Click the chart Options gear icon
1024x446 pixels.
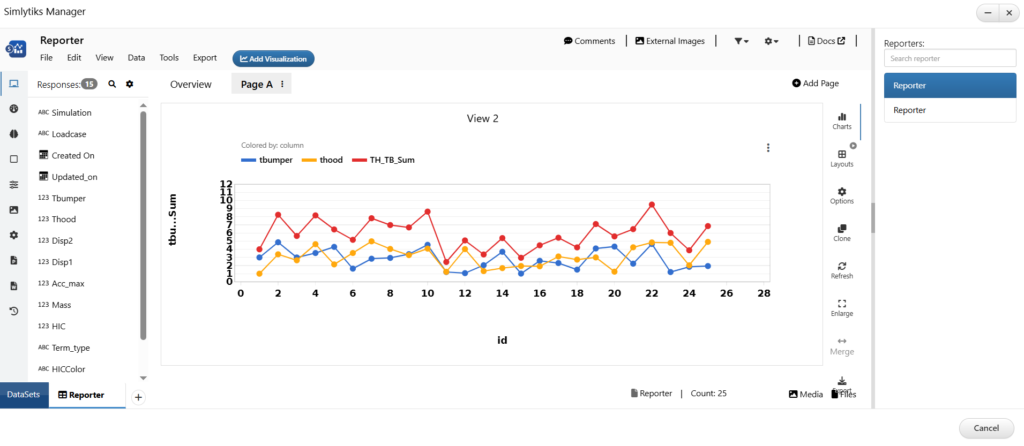coord(841,194)
